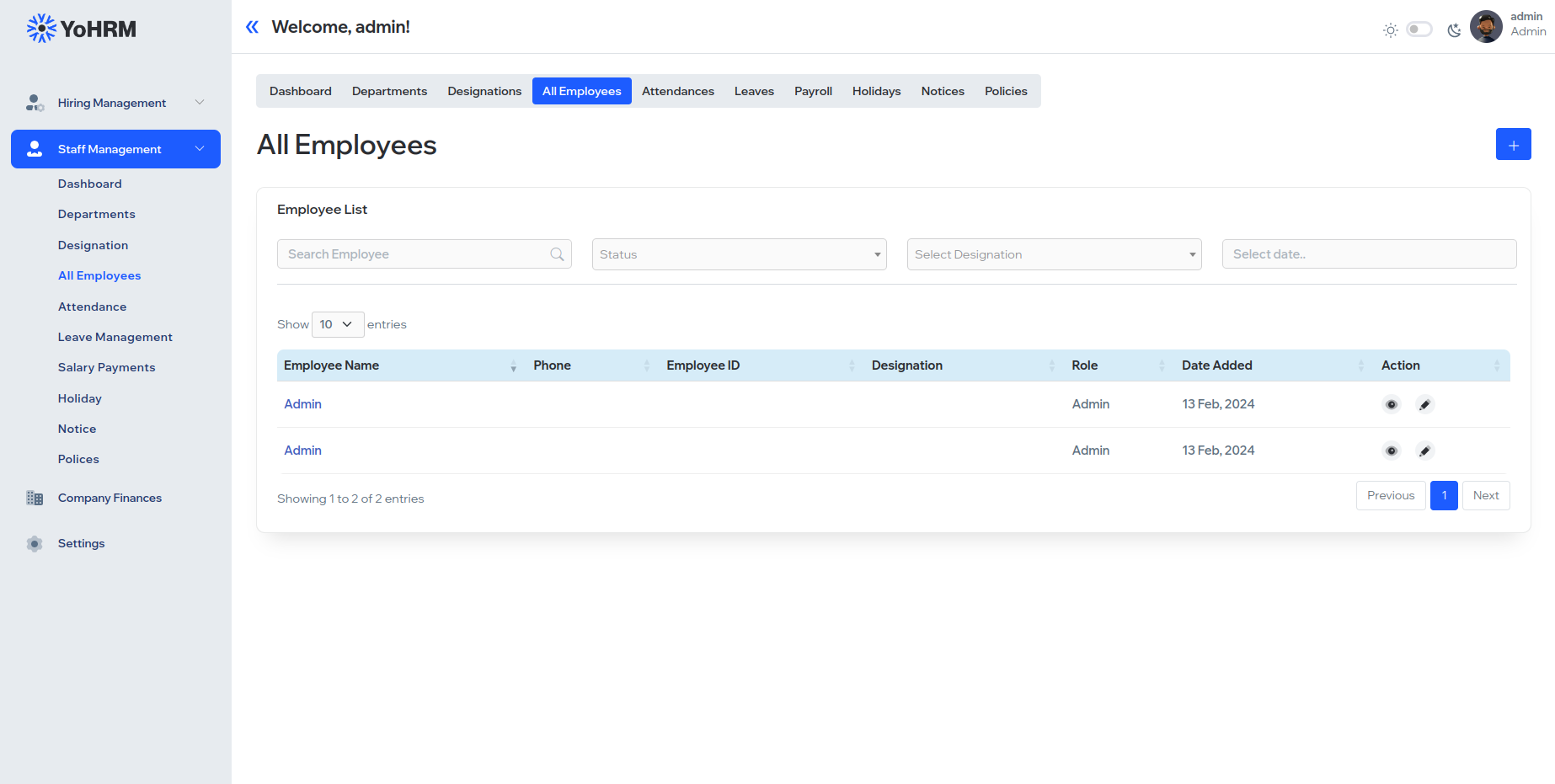1555x784 pixels.
Task: Open sidebar Departments link
Action: point(97,214)
